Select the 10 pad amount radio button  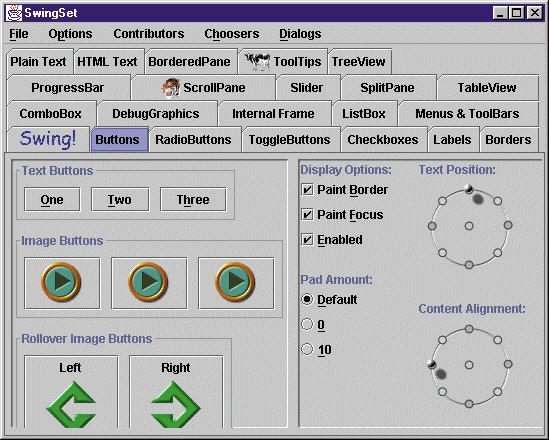click(307, 349)
